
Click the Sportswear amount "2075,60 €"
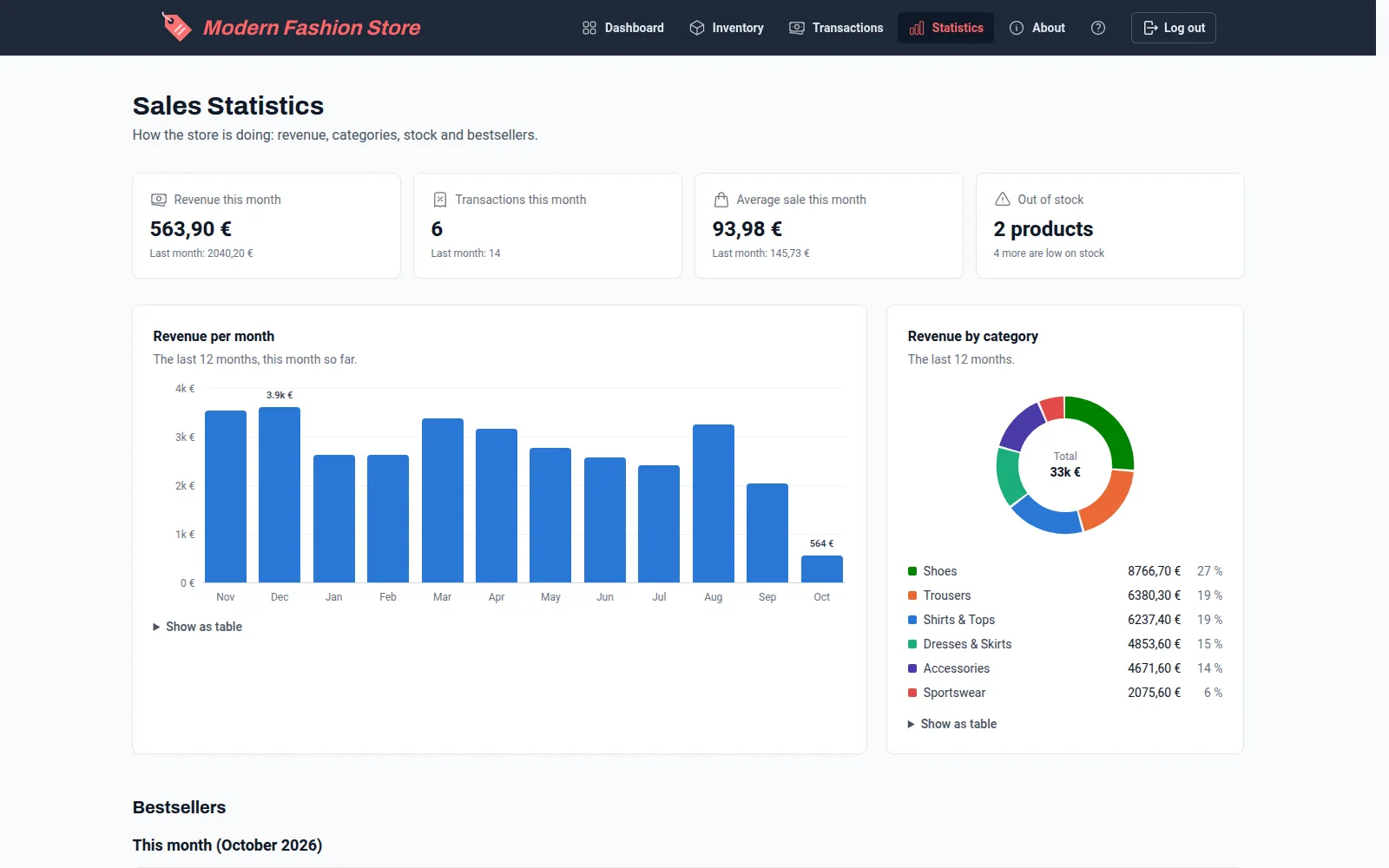click(x=1155, y=693)
